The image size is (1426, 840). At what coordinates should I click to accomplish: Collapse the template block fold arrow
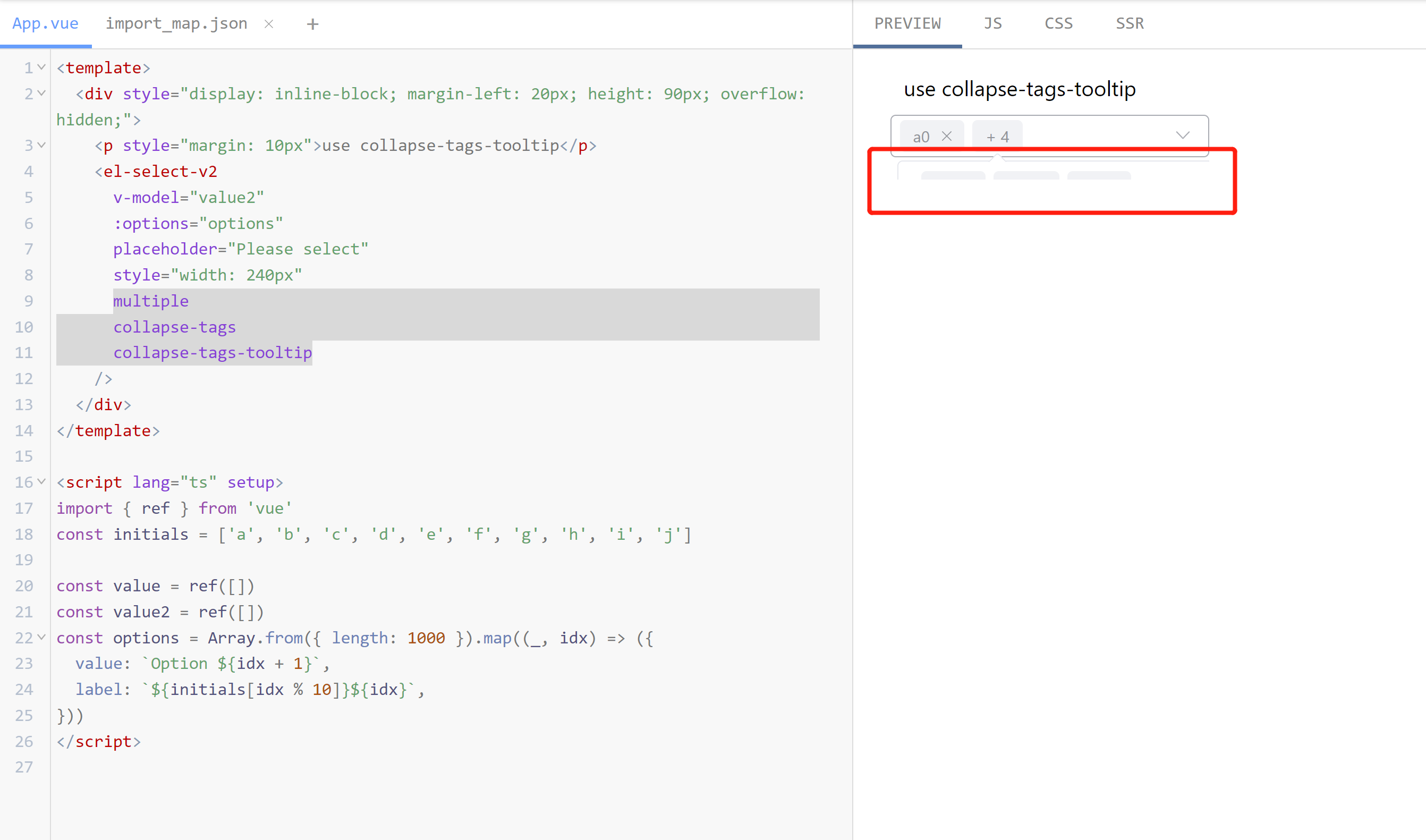(x=41, y=67)
